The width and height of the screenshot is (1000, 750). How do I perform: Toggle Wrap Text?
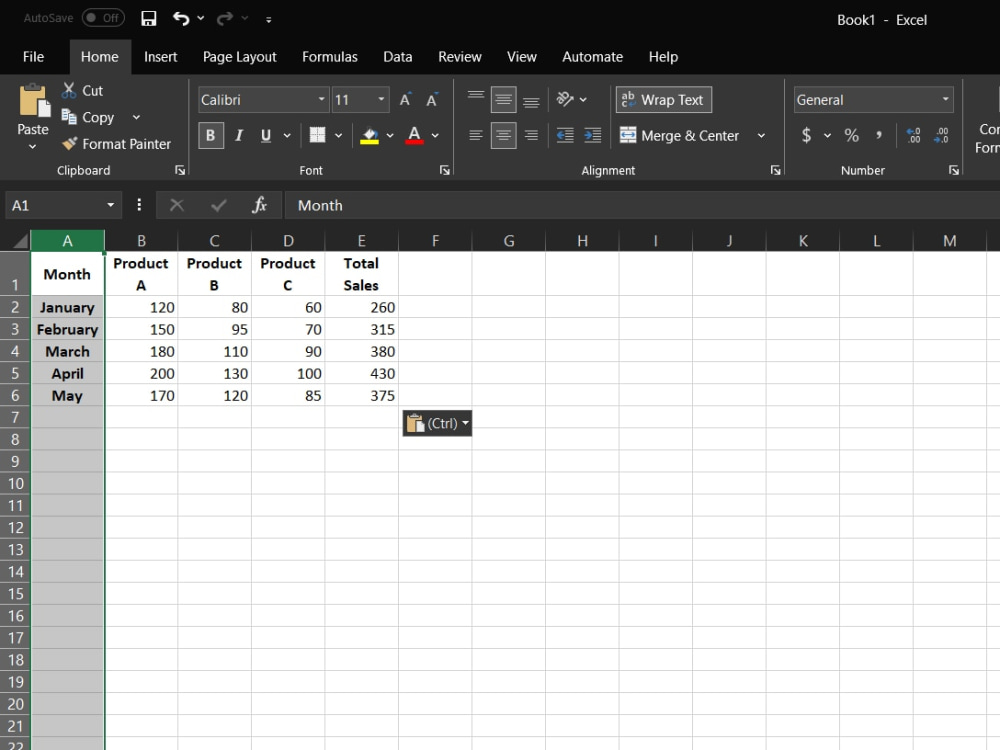point(663,99)
